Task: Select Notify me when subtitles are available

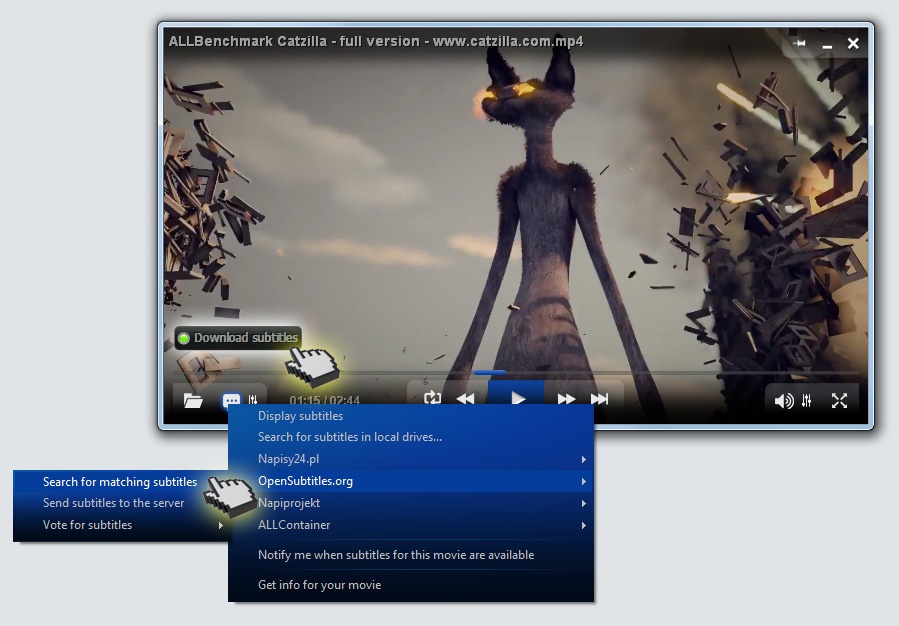Action: (x=411, y=555)
